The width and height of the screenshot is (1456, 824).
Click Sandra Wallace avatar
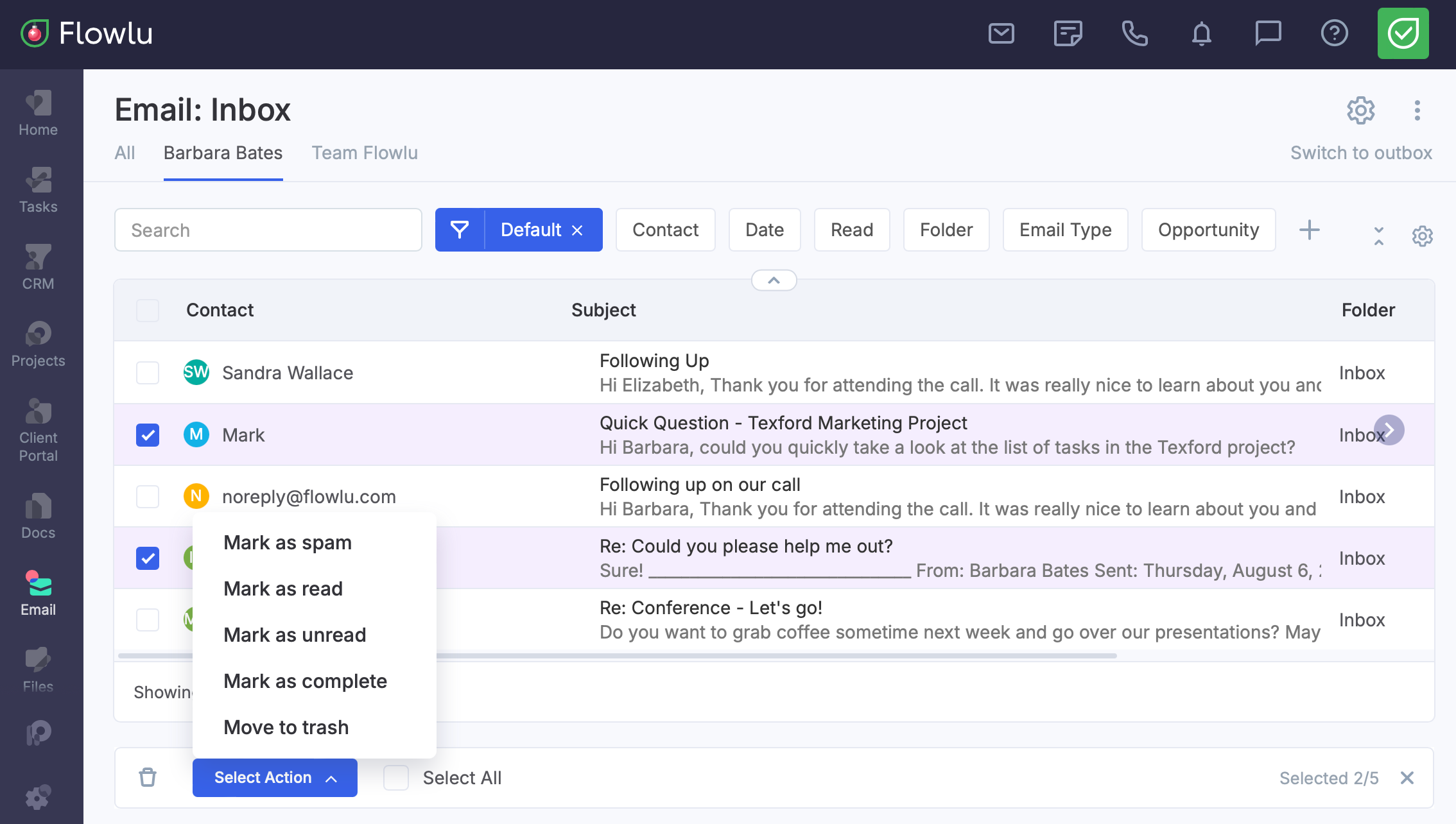tap(196, 372)
